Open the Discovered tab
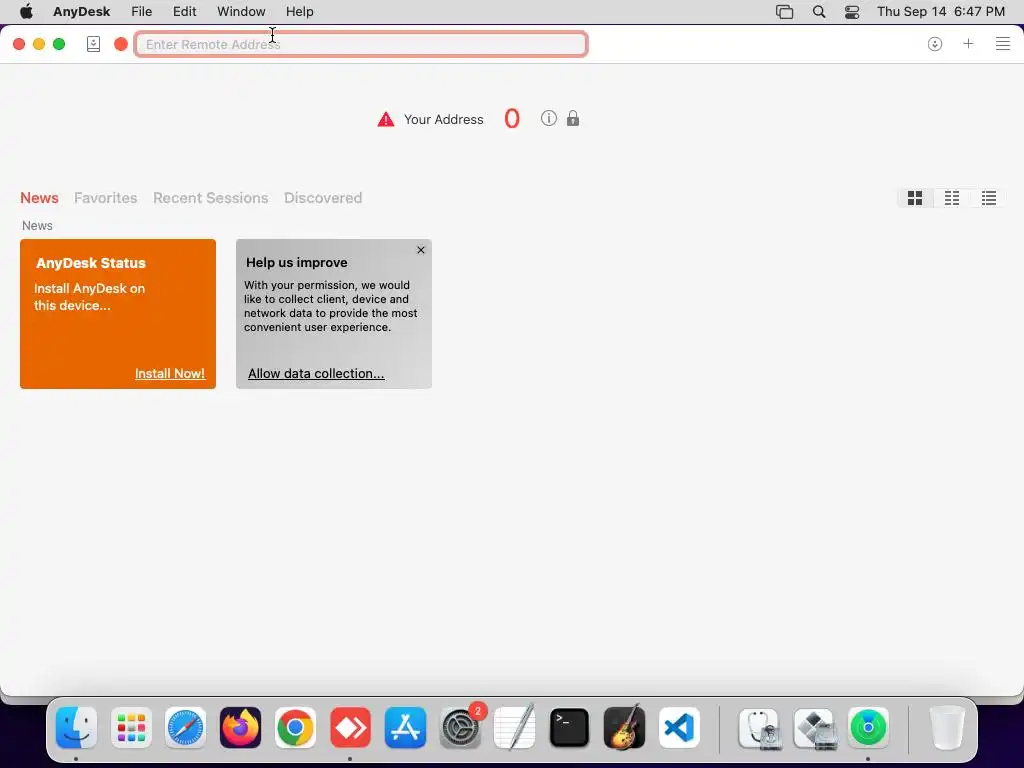Screen dimensions: 1024x768 (x=323, y=198)
